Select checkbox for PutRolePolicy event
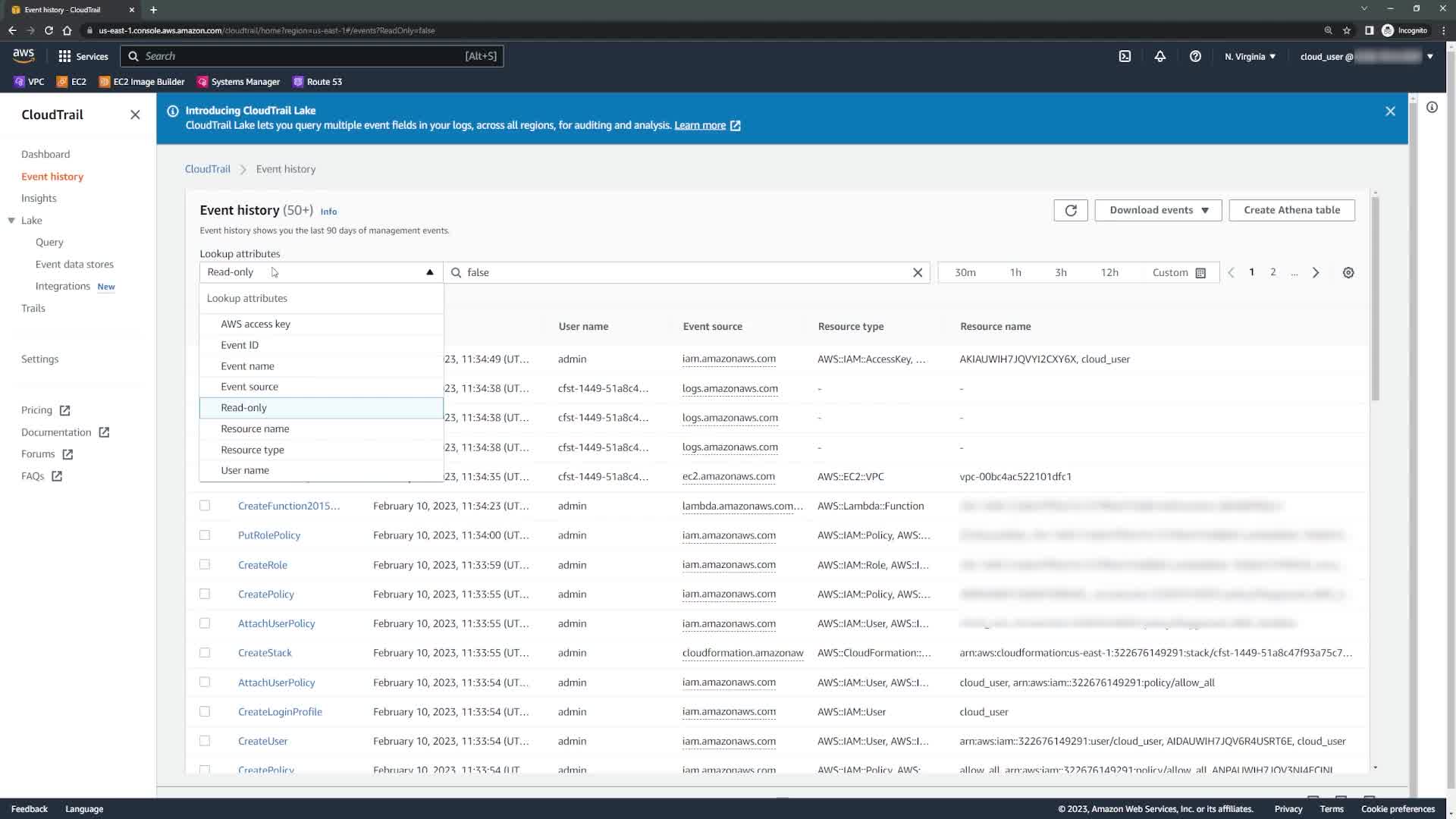 pos(205,535)
